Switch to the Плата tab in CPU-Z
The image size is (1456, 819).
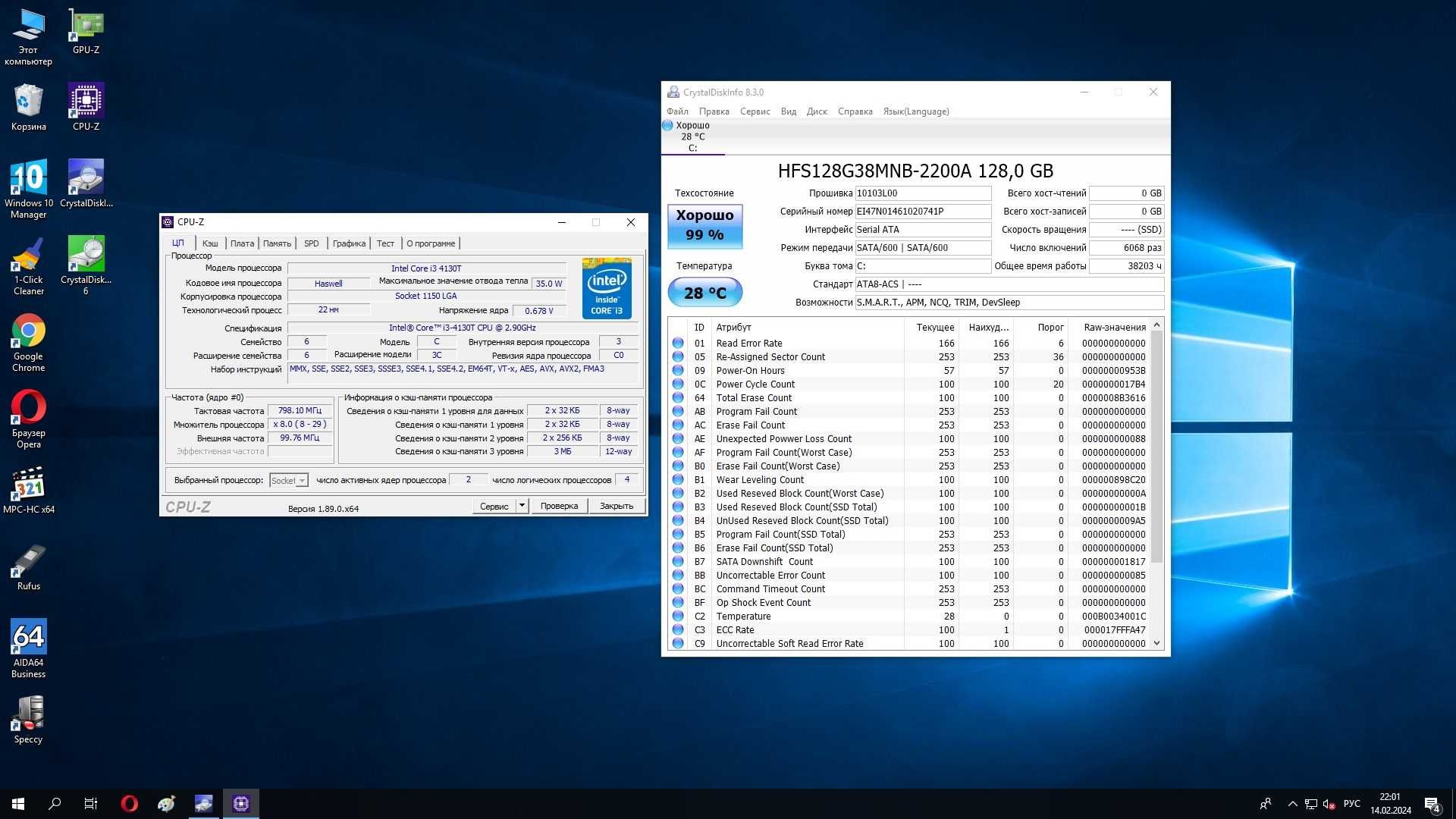(x=242, y=243)
